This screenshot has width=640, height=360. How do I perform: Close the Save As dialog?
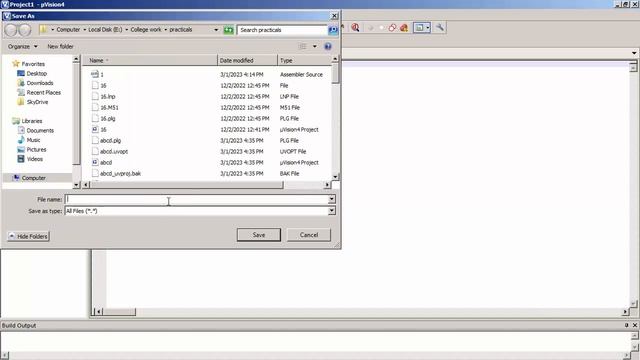click(x=334, y=16)
